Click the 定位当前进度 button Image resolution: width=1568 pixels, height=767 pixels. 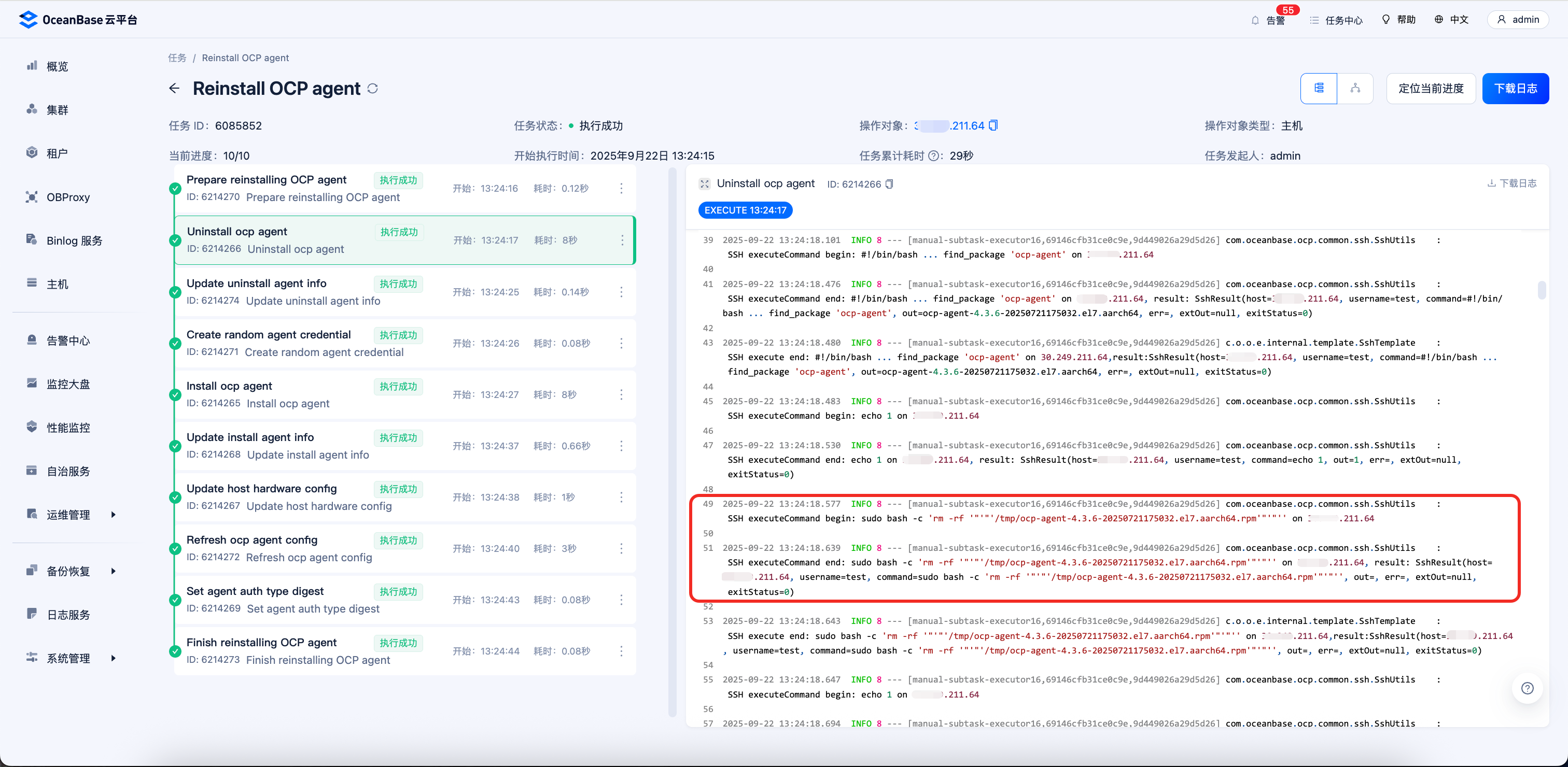[1431, 88]
